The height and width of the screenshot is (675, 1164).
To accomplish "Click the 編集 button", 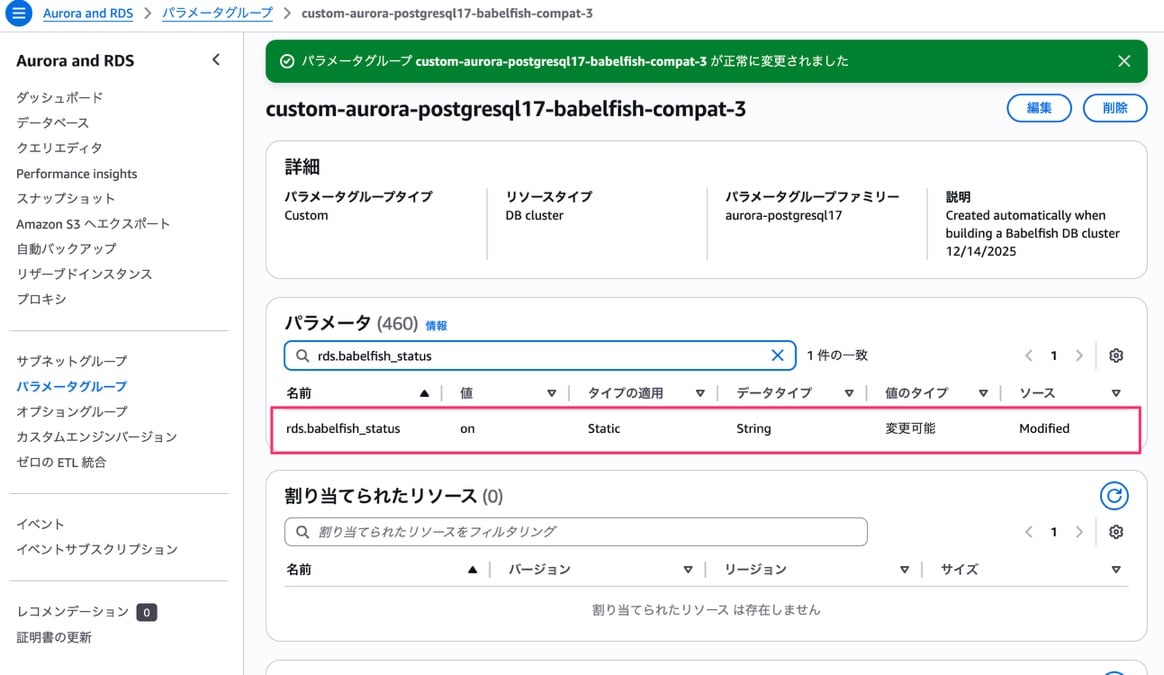I will [x=1039, y=107].
